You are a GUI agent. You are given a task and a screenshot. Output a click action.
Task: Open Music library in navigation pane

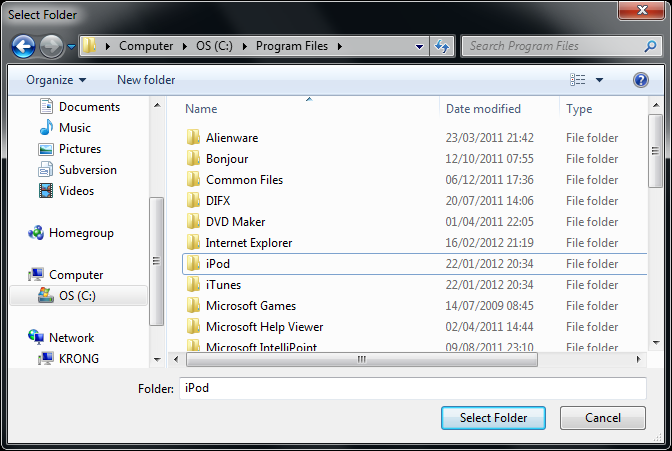[x=65, y=127]
